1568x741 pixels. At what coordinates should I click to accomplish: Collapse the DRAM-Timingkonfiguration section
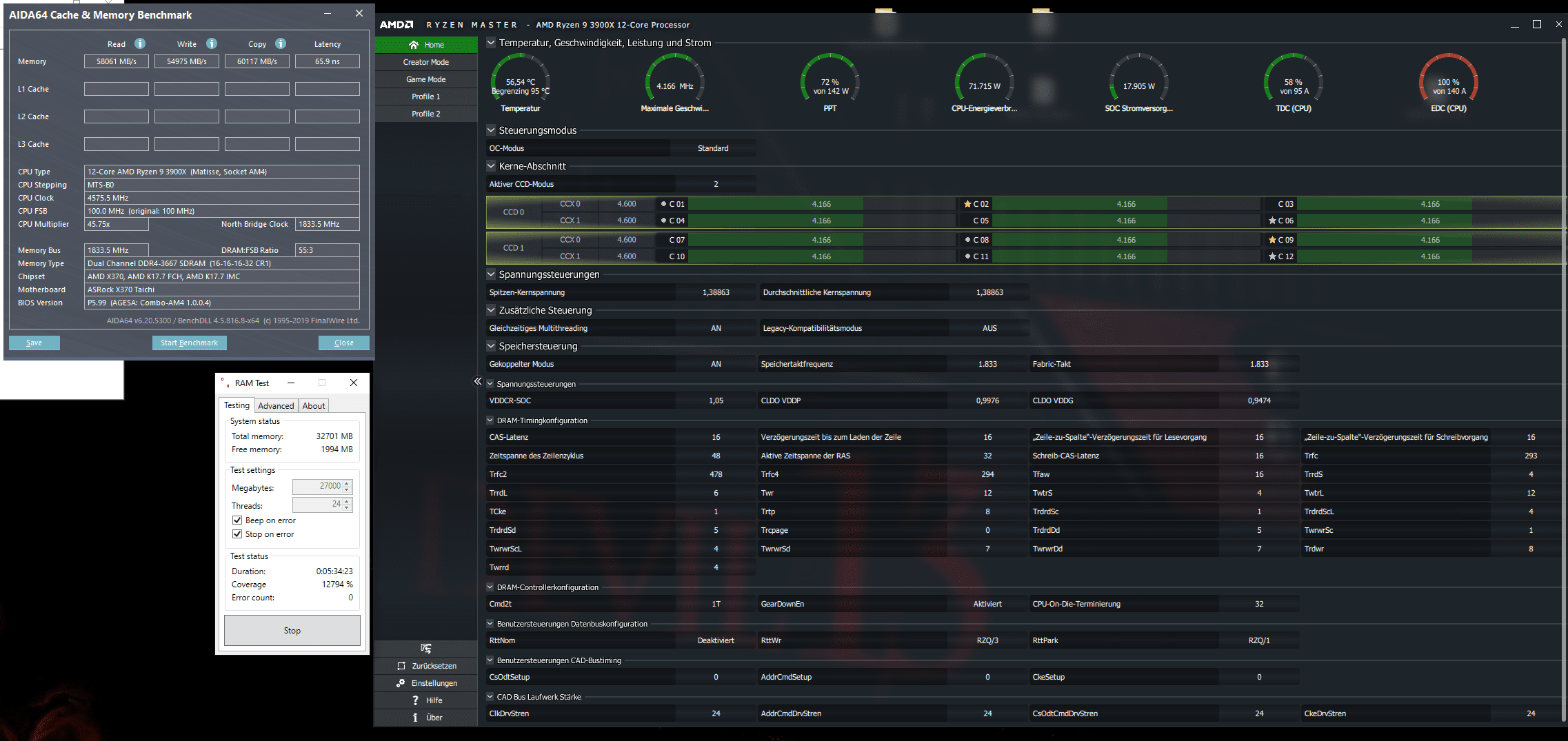tap(490, 420)
